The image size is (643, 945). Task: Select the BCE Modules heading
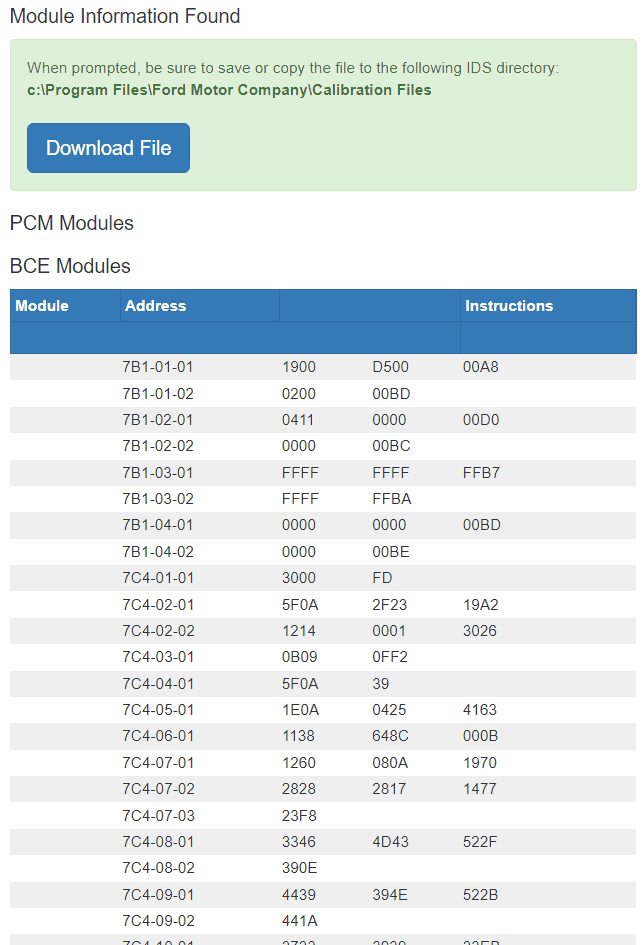[x=70, y=266]
